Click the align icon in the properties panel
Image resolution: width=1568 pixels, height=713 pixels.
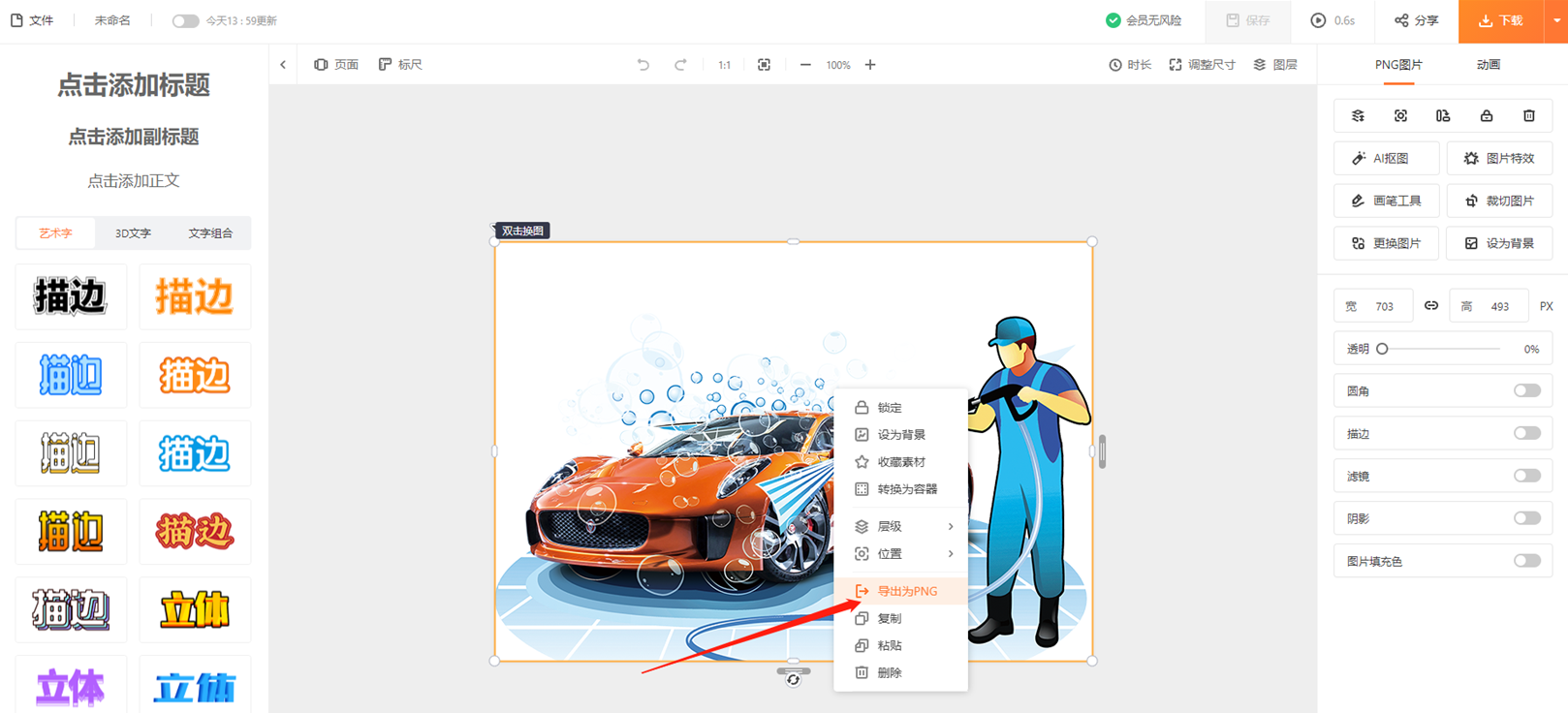(1443, 116)
